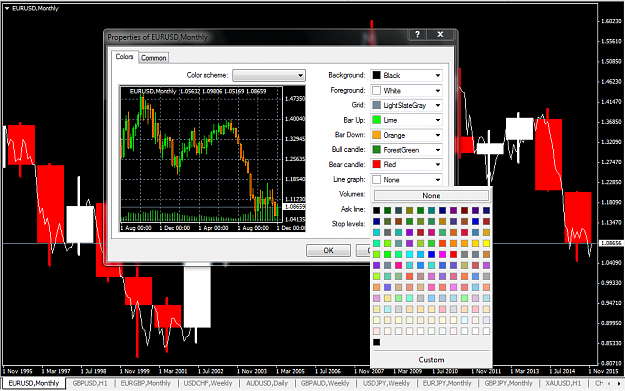625x391 pixels.
Task: Switch to EURGBP,Monthly chart tab
Action: 145,383
